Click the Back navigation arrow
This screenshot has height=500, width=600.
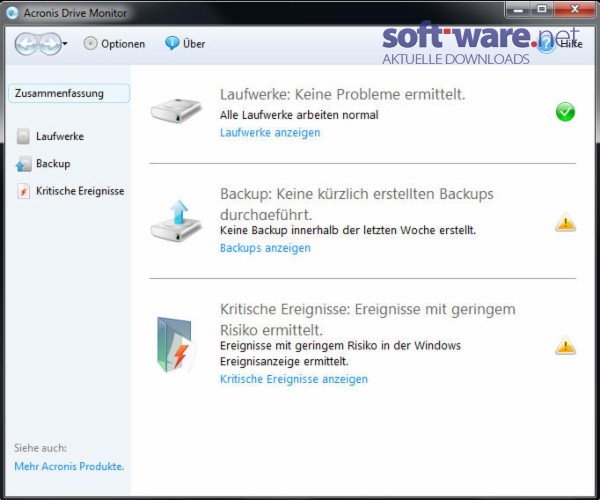click(26, 44)
